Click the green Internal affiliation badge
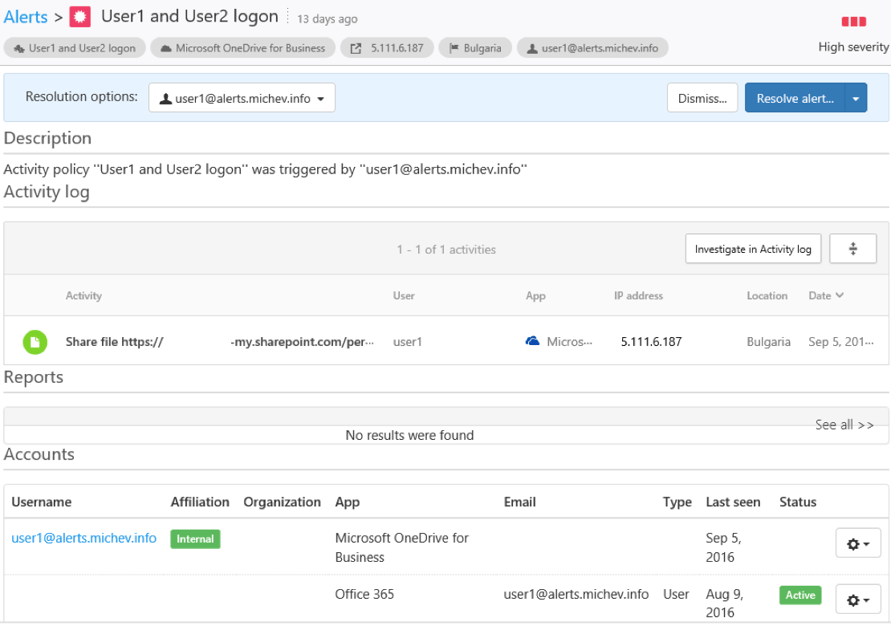The width and height of the screenshot is (891, 626). pyautogui.click(x=195, y=539)
